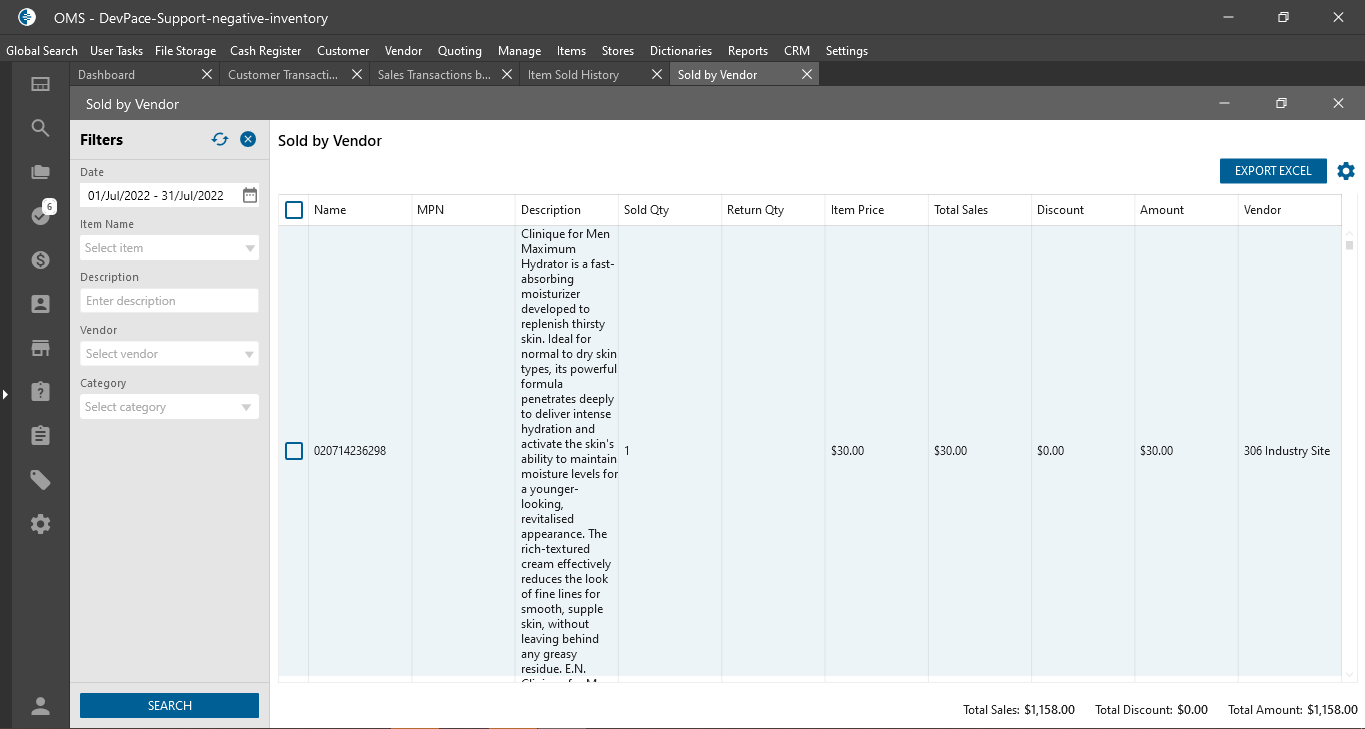The image size is (1365, 729).
Task: Close the Sold by Vendor inner panel
Action: click(x=1338, y=103)
